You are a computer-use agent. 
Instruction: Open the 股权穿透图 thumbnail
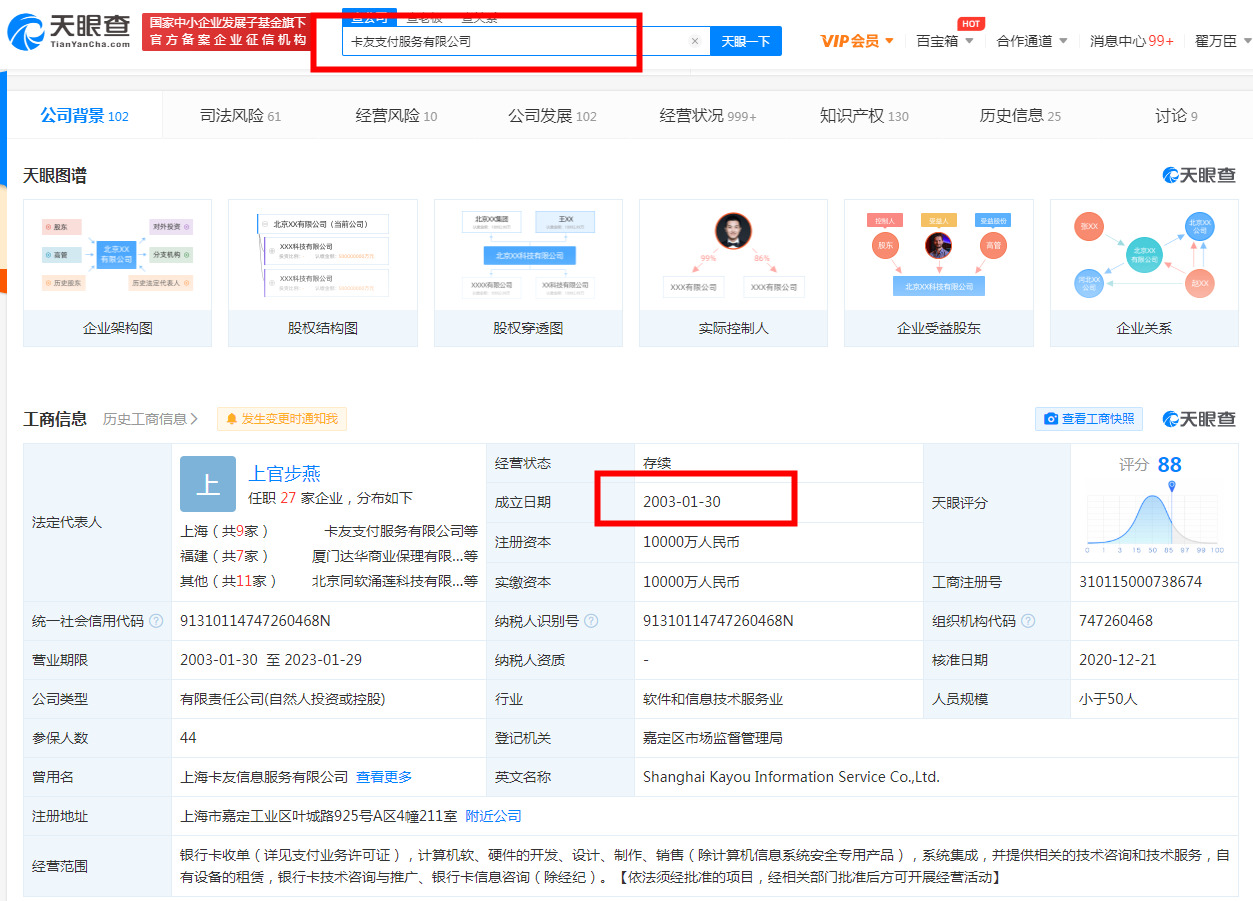(528, 273)
